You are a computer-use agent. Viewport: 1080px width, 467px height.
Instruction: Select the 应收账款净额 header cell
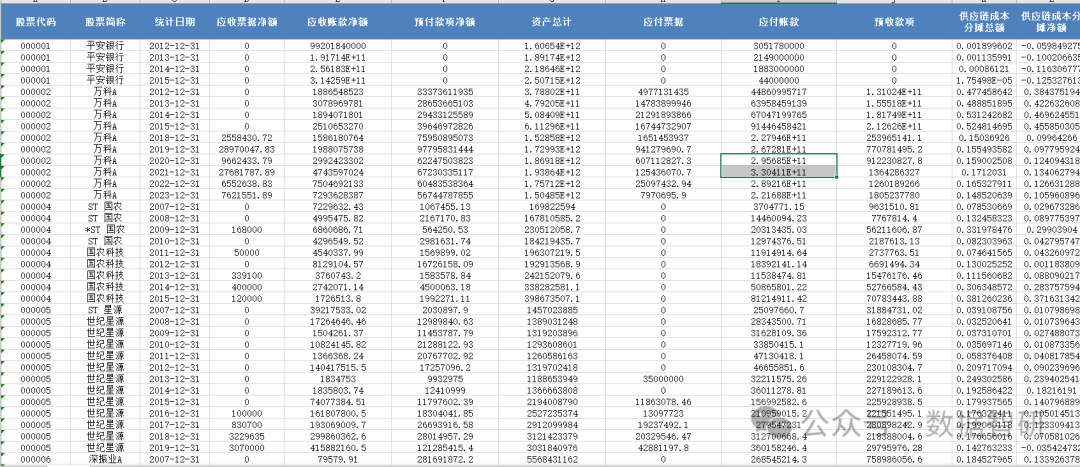point(338,22)
